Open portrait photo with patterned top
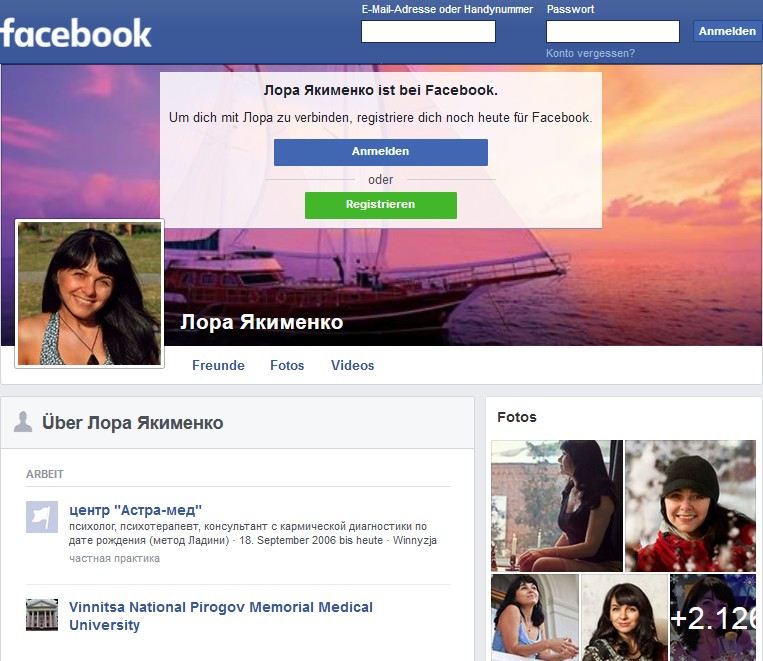 tap(624, 617)
